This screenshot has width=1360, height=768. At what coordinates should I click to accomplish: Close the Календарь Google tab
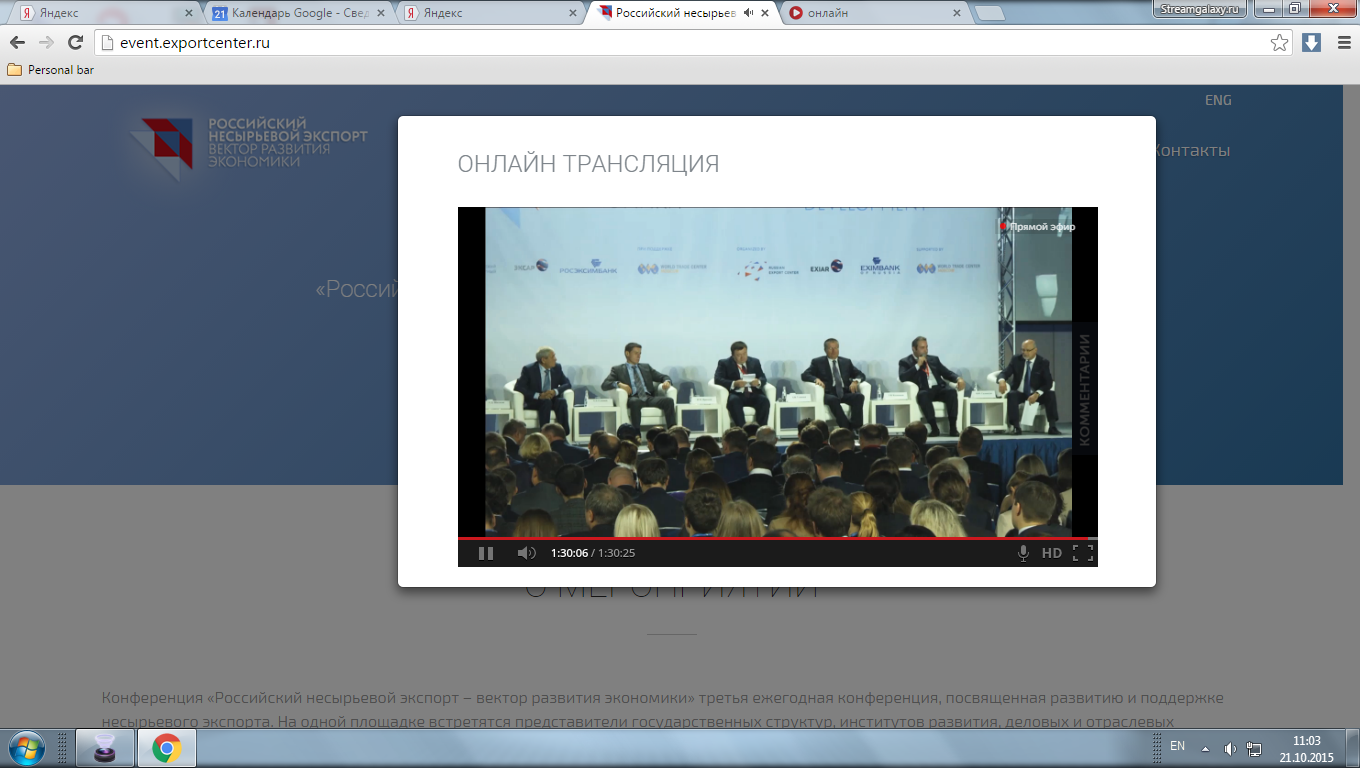click(381, 13)
